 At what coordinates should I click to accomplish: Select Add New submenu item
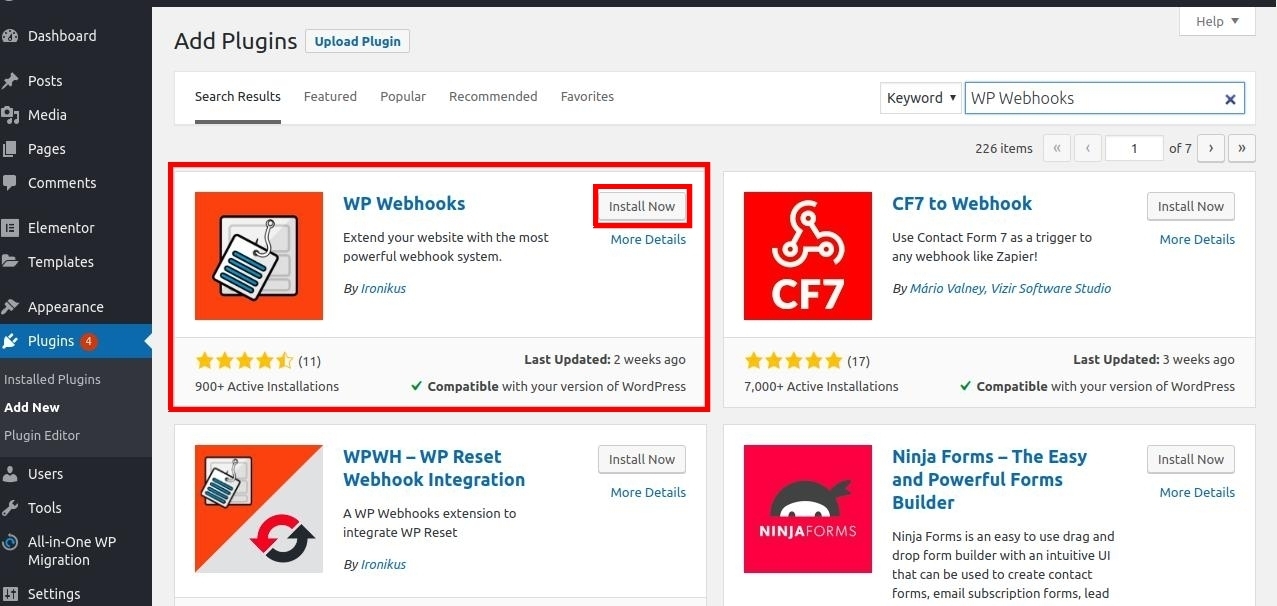pos(32,407)
